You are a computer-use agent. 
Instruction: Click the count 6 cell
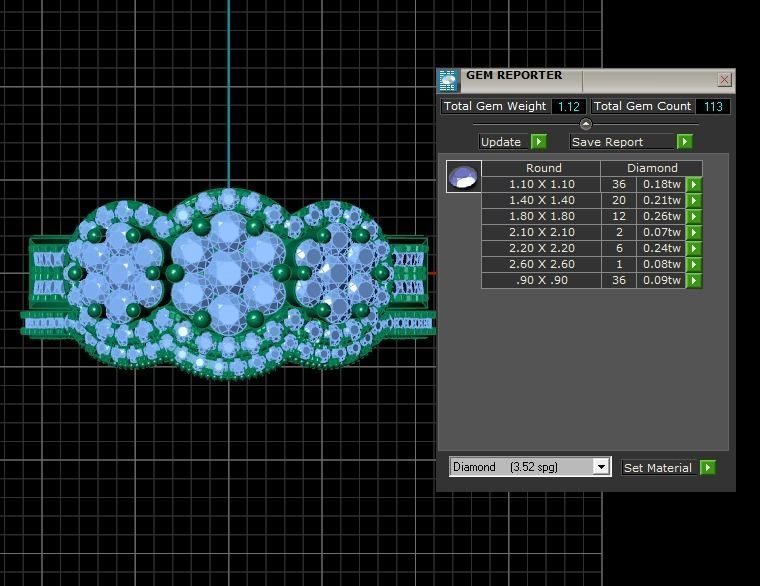(x=618, y=248)
